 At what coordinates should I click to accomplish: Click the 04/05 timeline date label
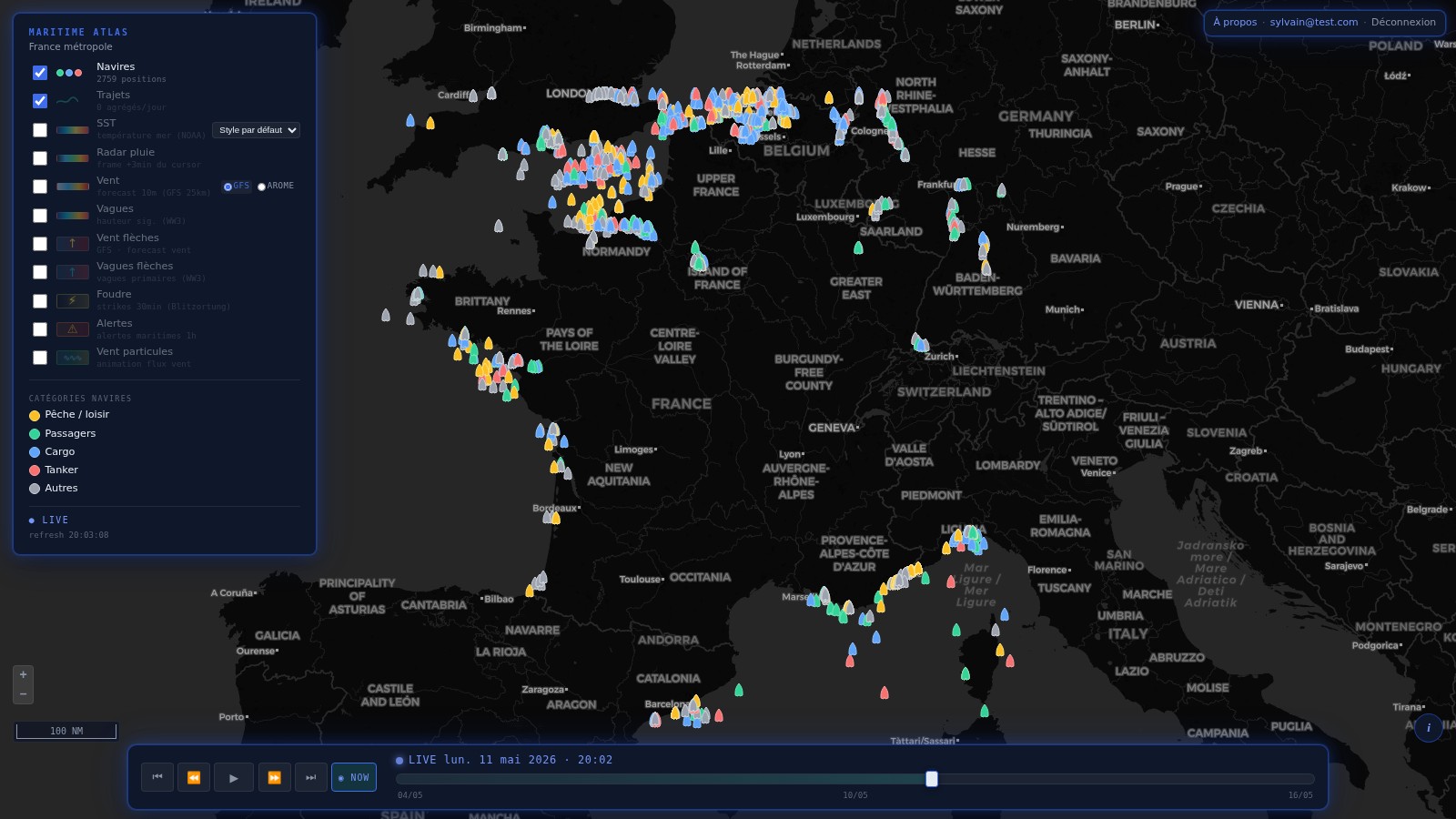click(410, 795)
